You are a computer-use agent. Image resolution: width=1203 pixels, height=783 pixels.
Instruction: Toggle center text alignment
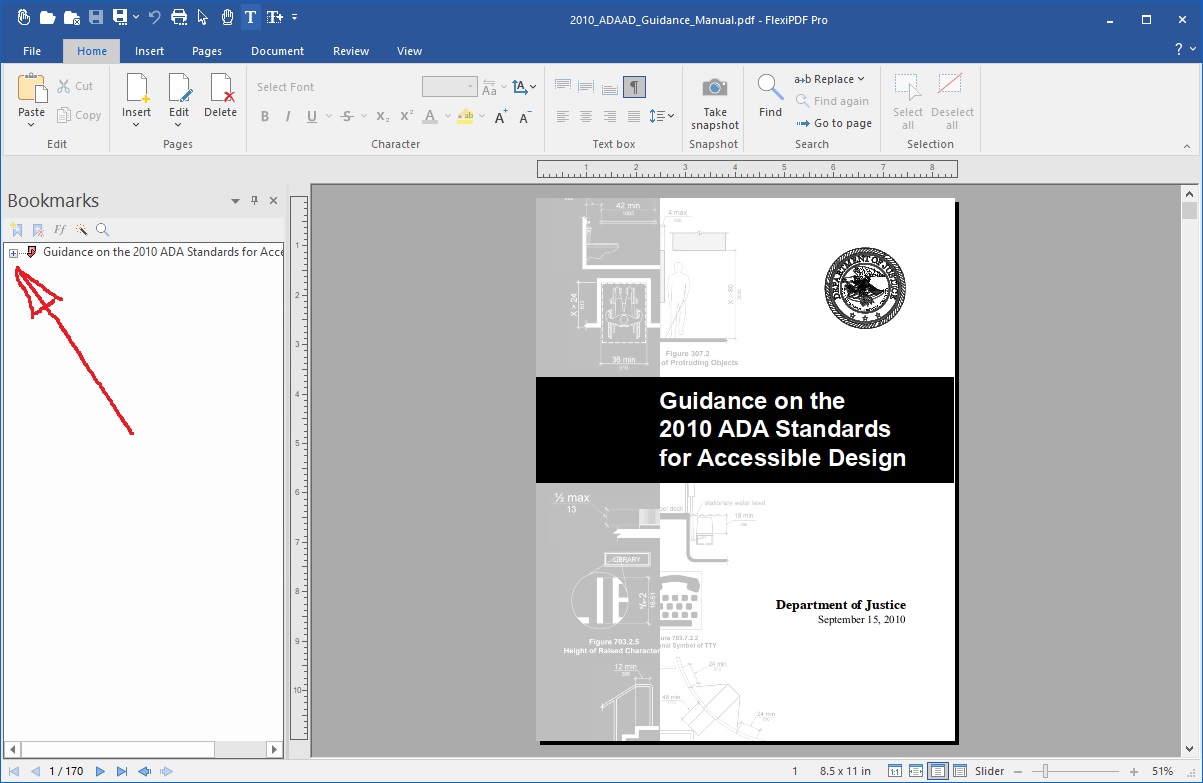click(586, 116)
